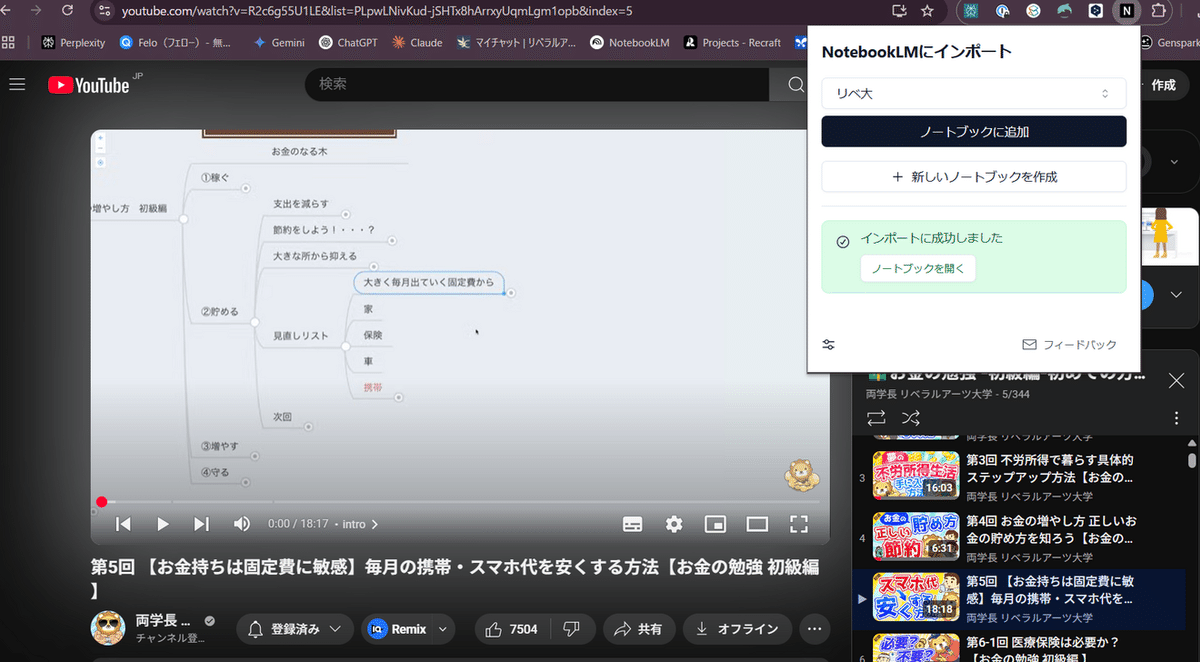
Task: Toggle subtitles with the CC icon
Action: [634, 523]
